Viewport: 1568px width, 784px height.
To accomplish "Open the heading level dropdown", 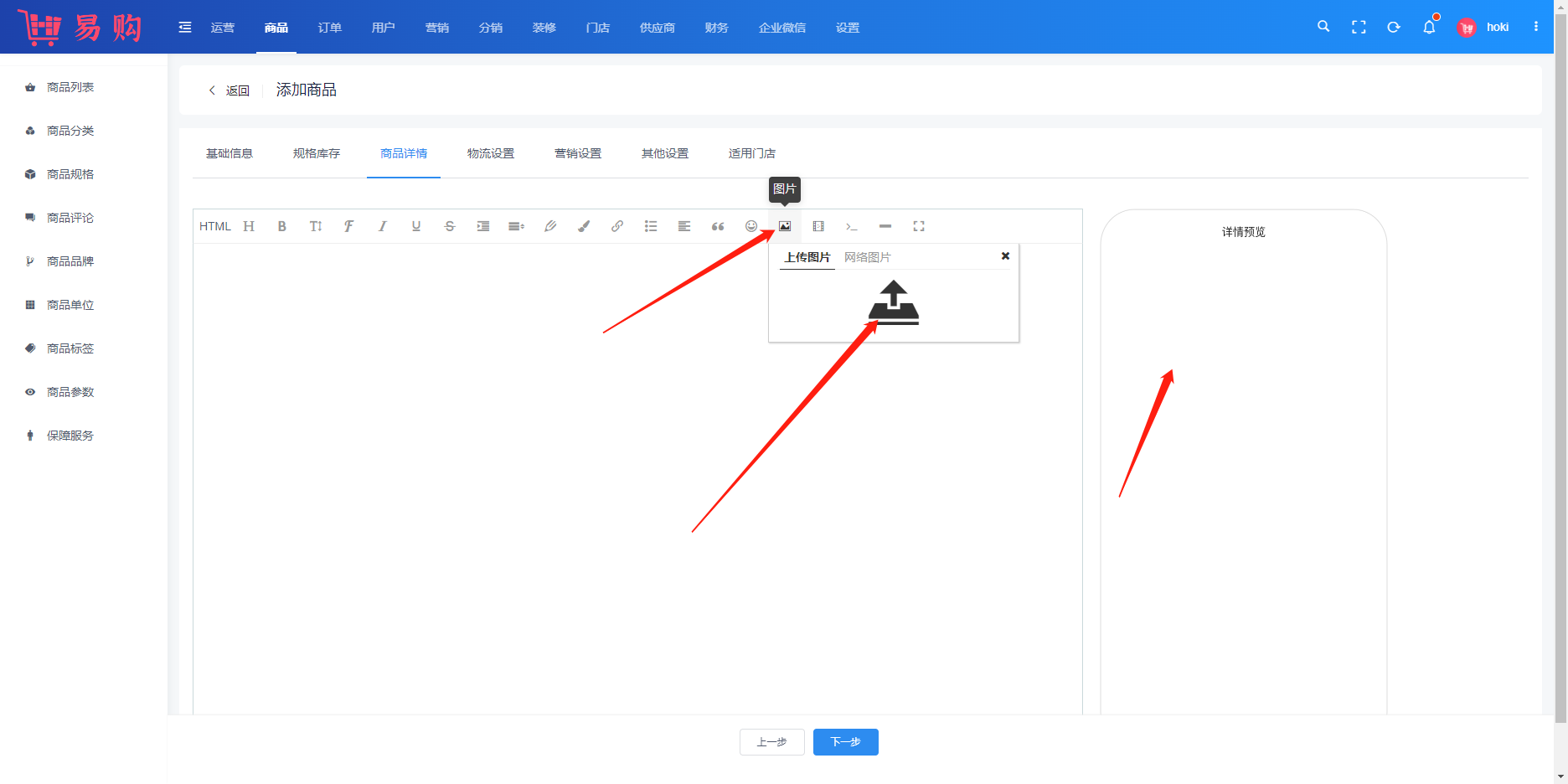I will tap(249, 226).
